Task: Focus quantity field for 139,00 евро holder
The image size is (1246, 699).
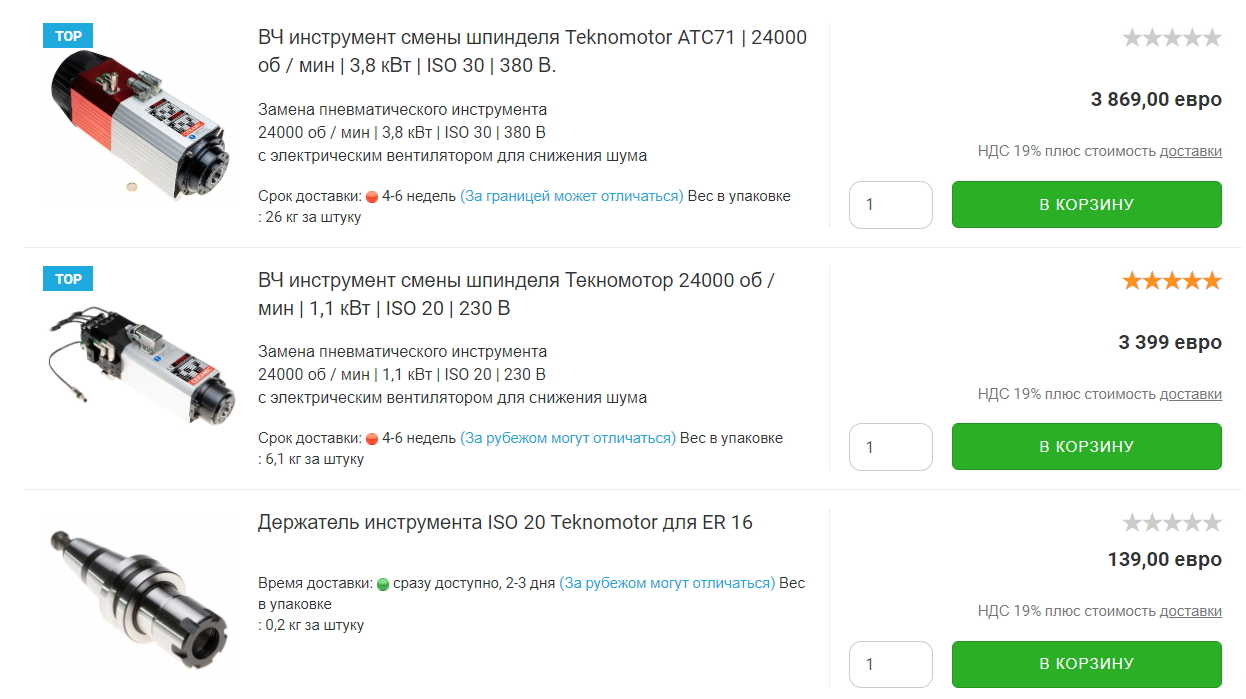Action: (890, 664)
